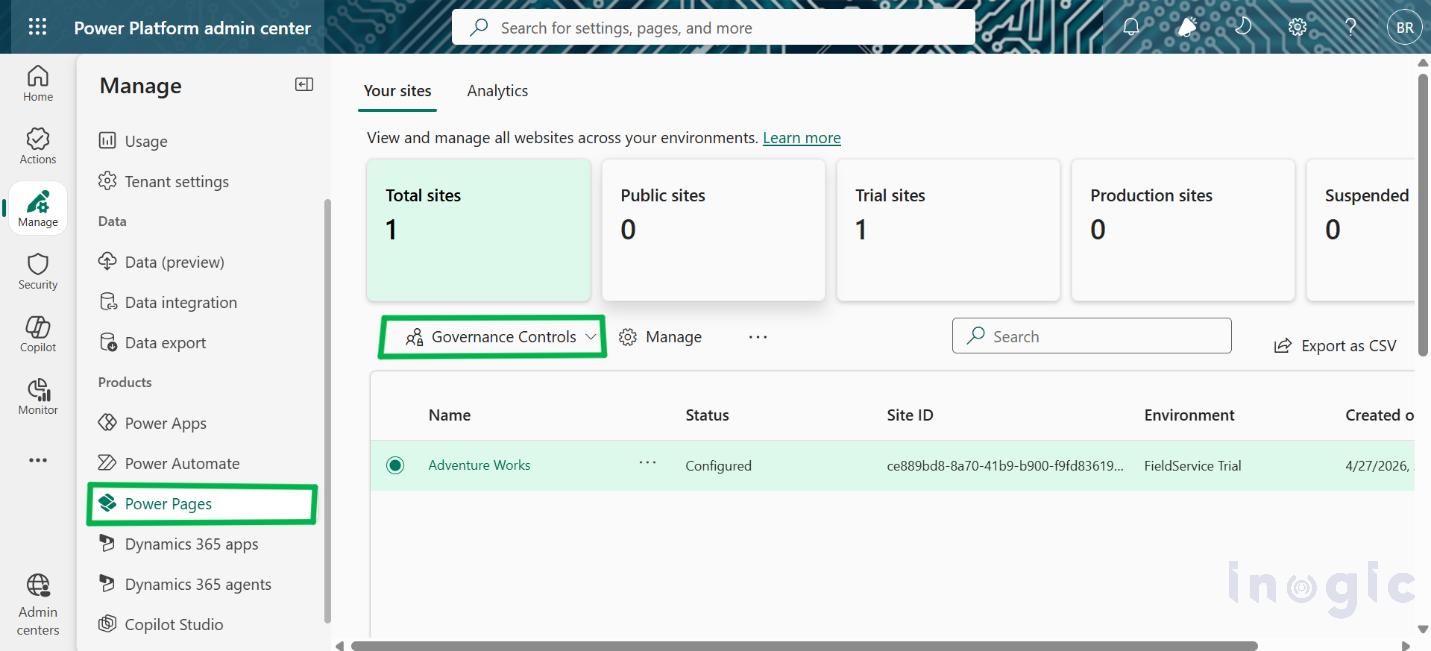1431x651 pixels.
Task: Toggle dark mode moon icon
Action: tap(1243, 27)
